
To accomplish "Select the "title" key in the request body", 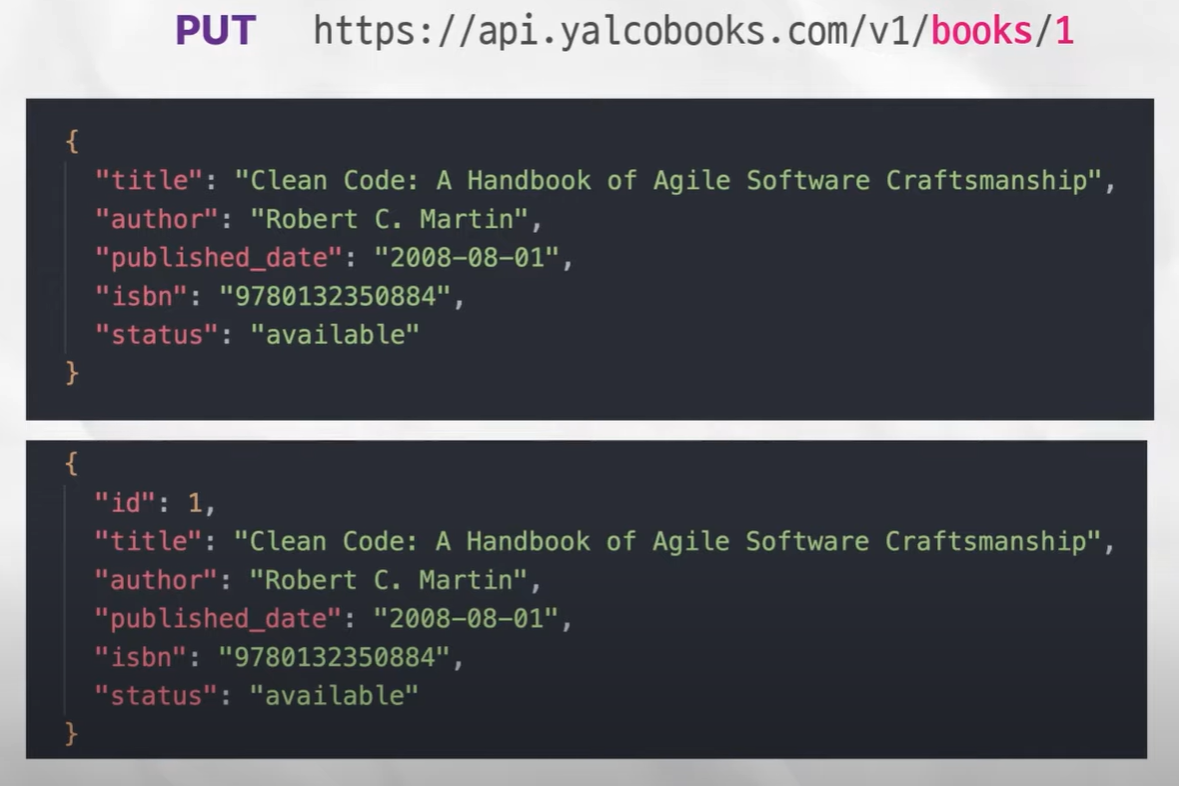I will point(148,181).
